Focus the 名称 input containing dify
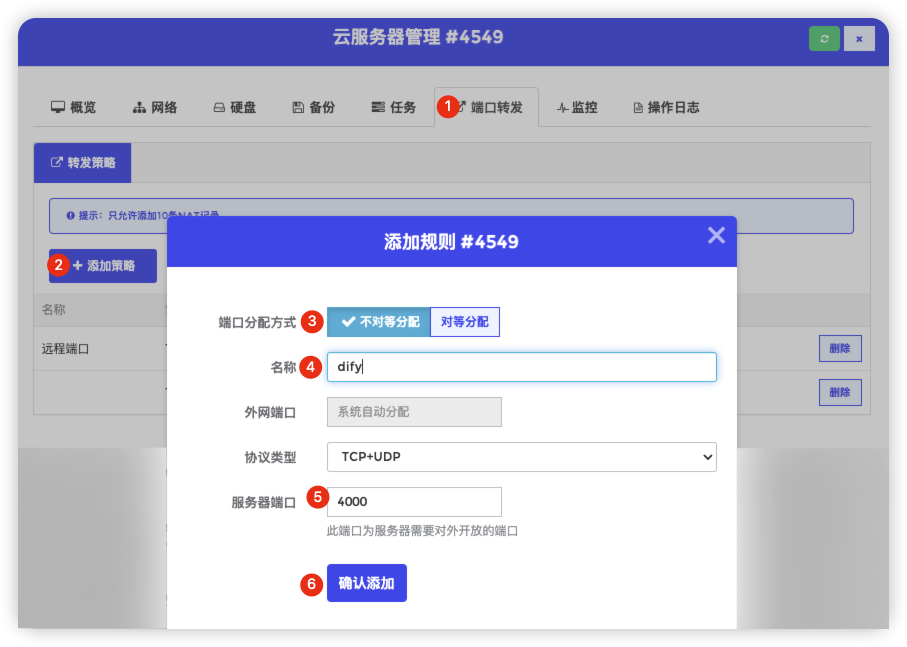This screenshot has width=907, height=647. click(522, 367)
